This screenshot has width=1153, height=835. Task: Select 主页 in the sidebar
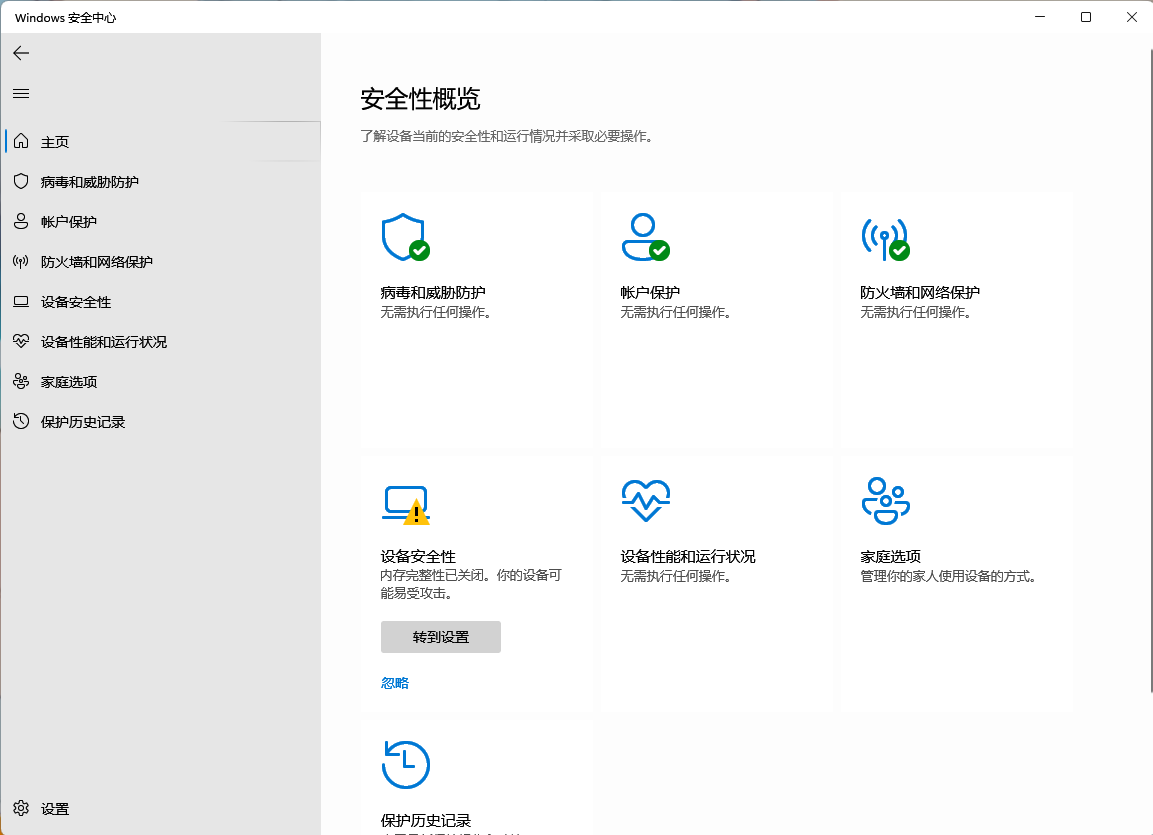[162, 141]
